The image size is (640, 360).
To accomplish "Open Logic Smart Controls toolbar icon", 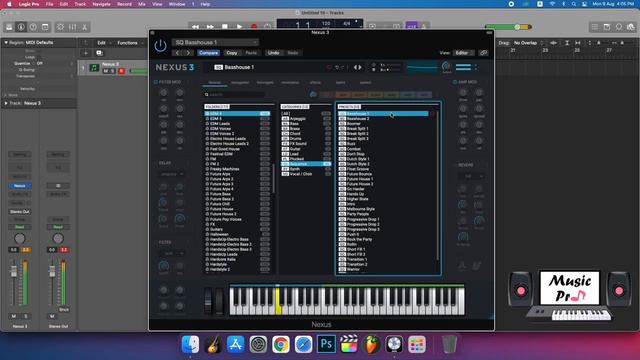I will [x=60, y=27].
